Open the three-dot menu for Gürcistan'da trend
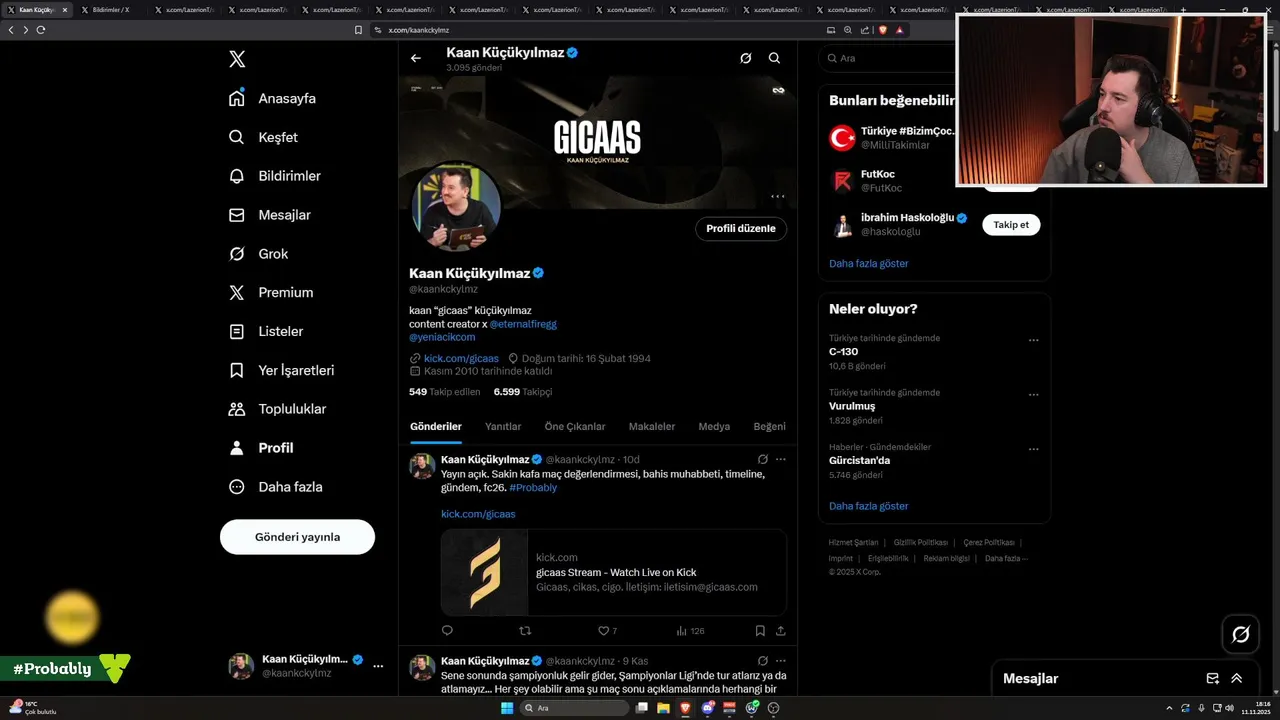 coord(1034,448)
